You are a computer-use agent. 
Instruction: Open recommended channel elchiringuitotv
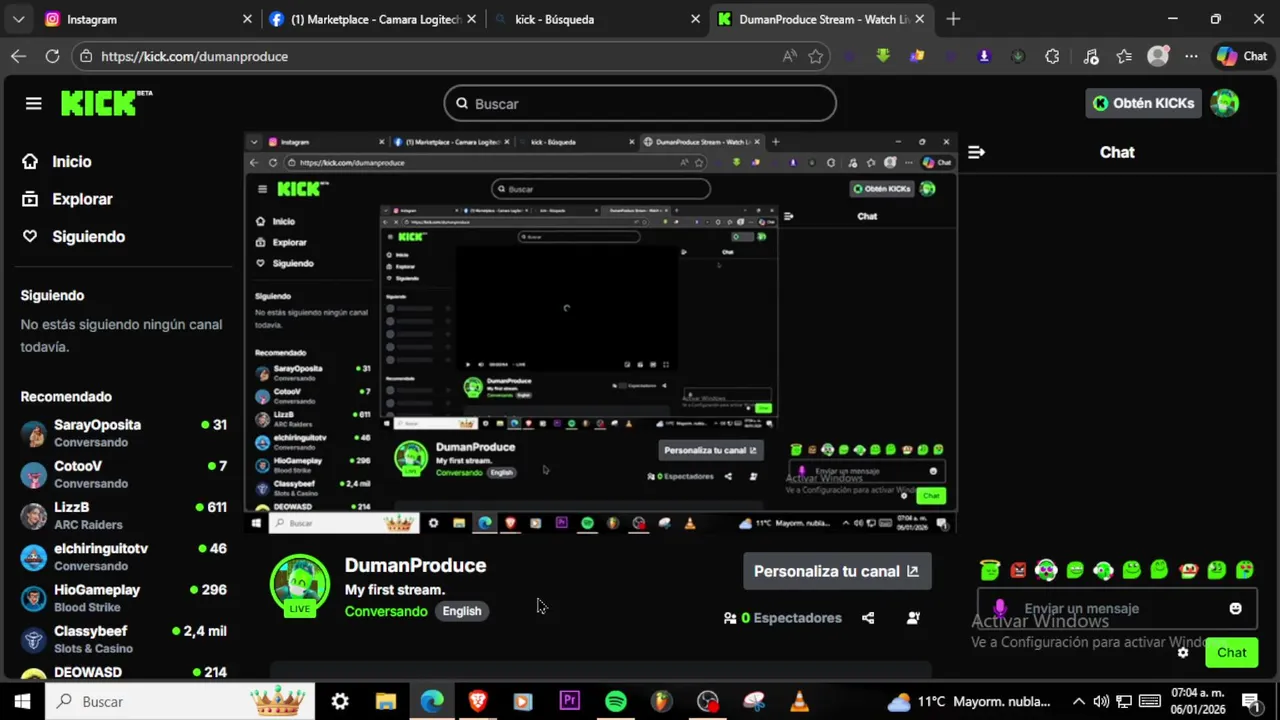[124, 557]
